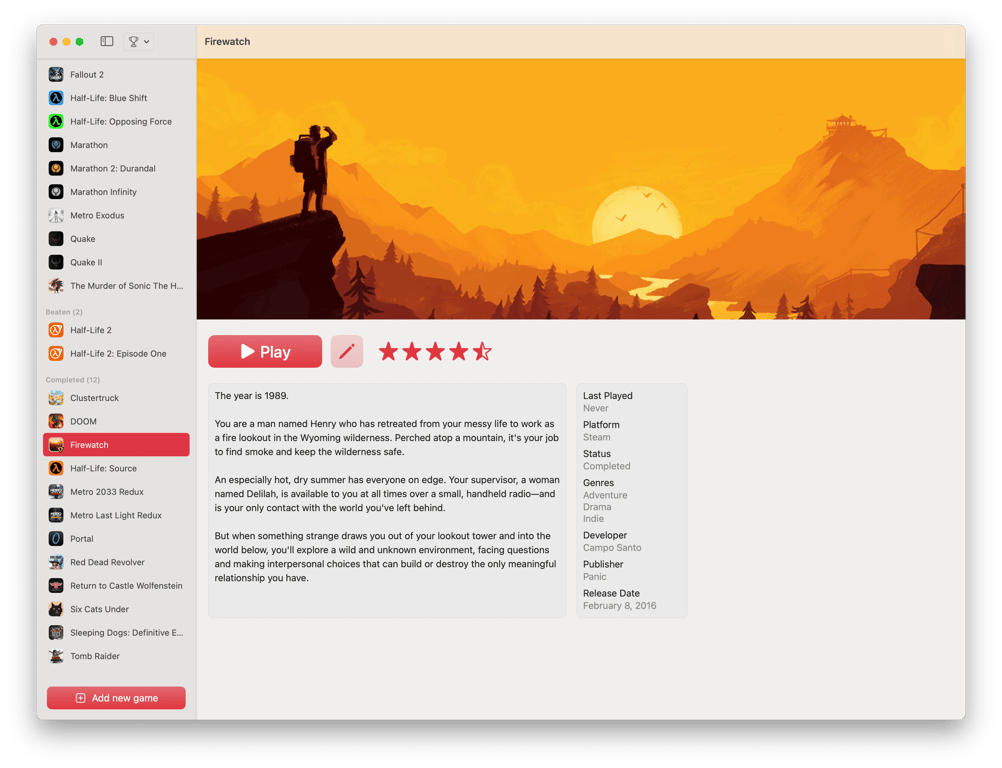The width and height of the screenshot is (1002, 768).
Task: Open the pencil edit game button
Action: (x=347, y=351)
